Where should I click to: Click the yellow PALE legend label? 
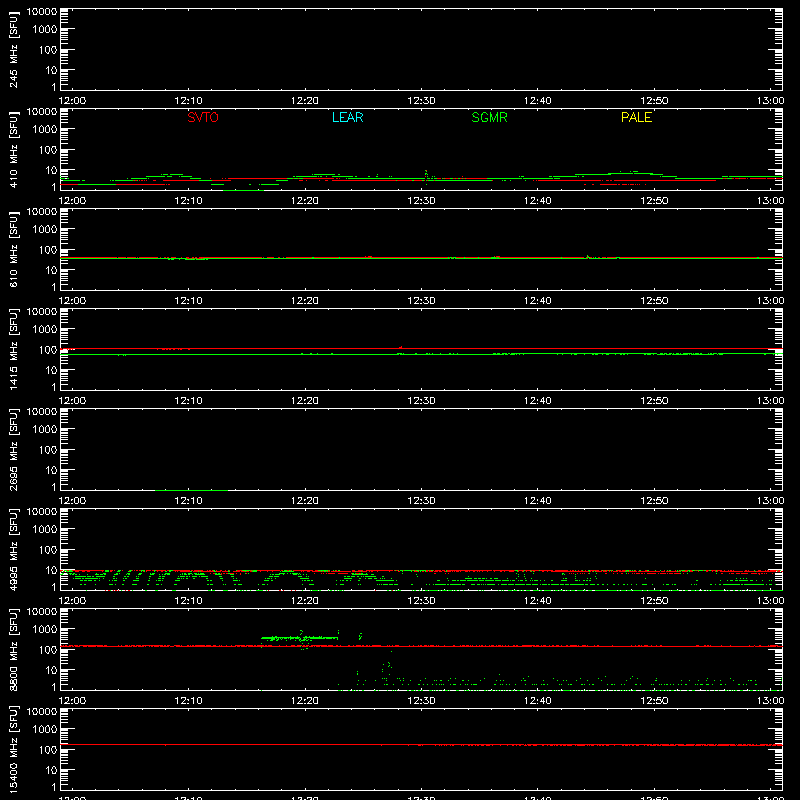pos(636,117)
